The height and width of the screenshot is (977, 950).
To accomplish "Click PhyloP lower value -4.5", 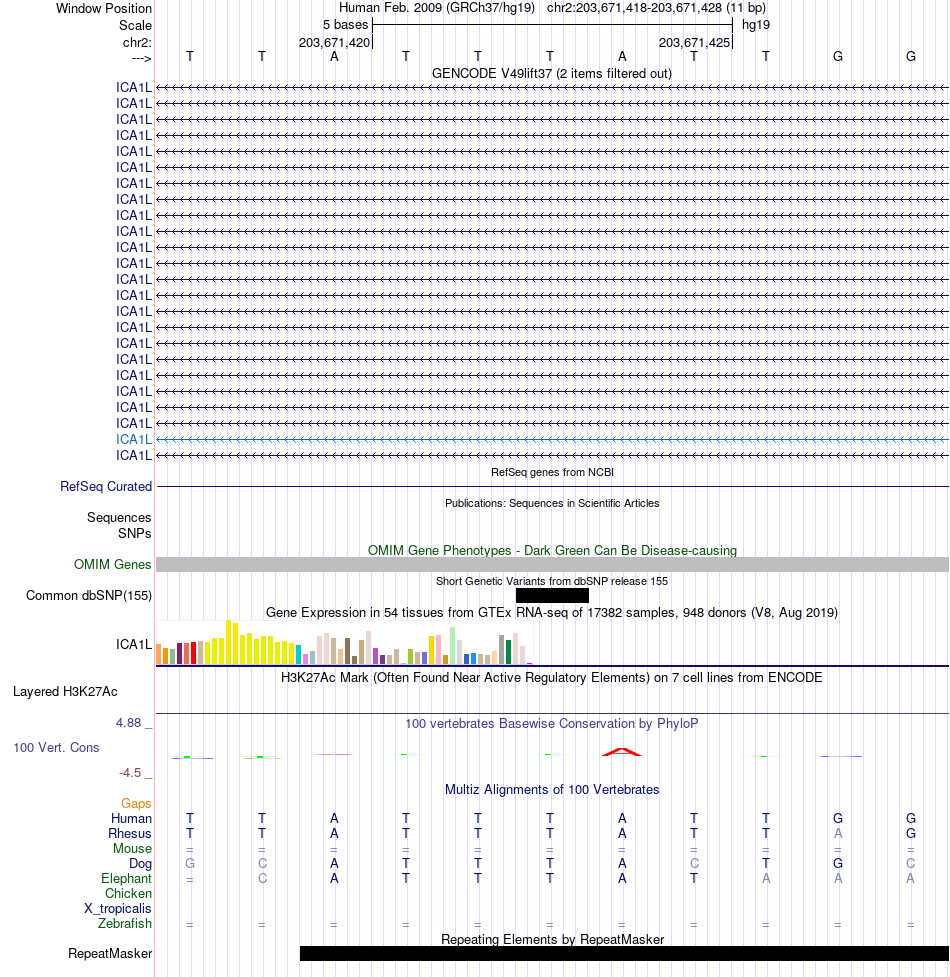I will (130, 773).
